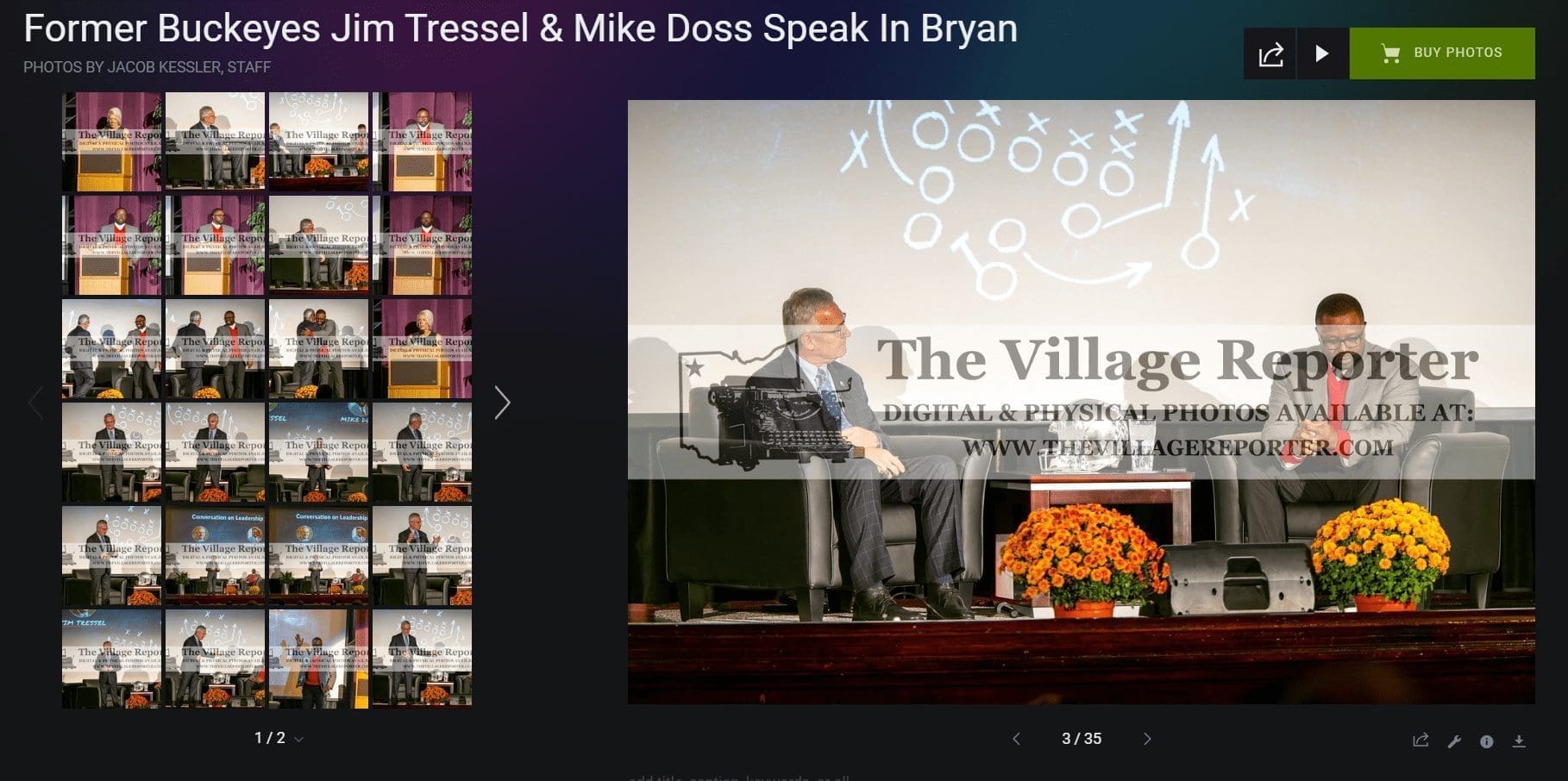The width and height of the screenshot is (1568, 781).
Task: Go to the next thumbnail page arrow
Action: pos(502,403)
